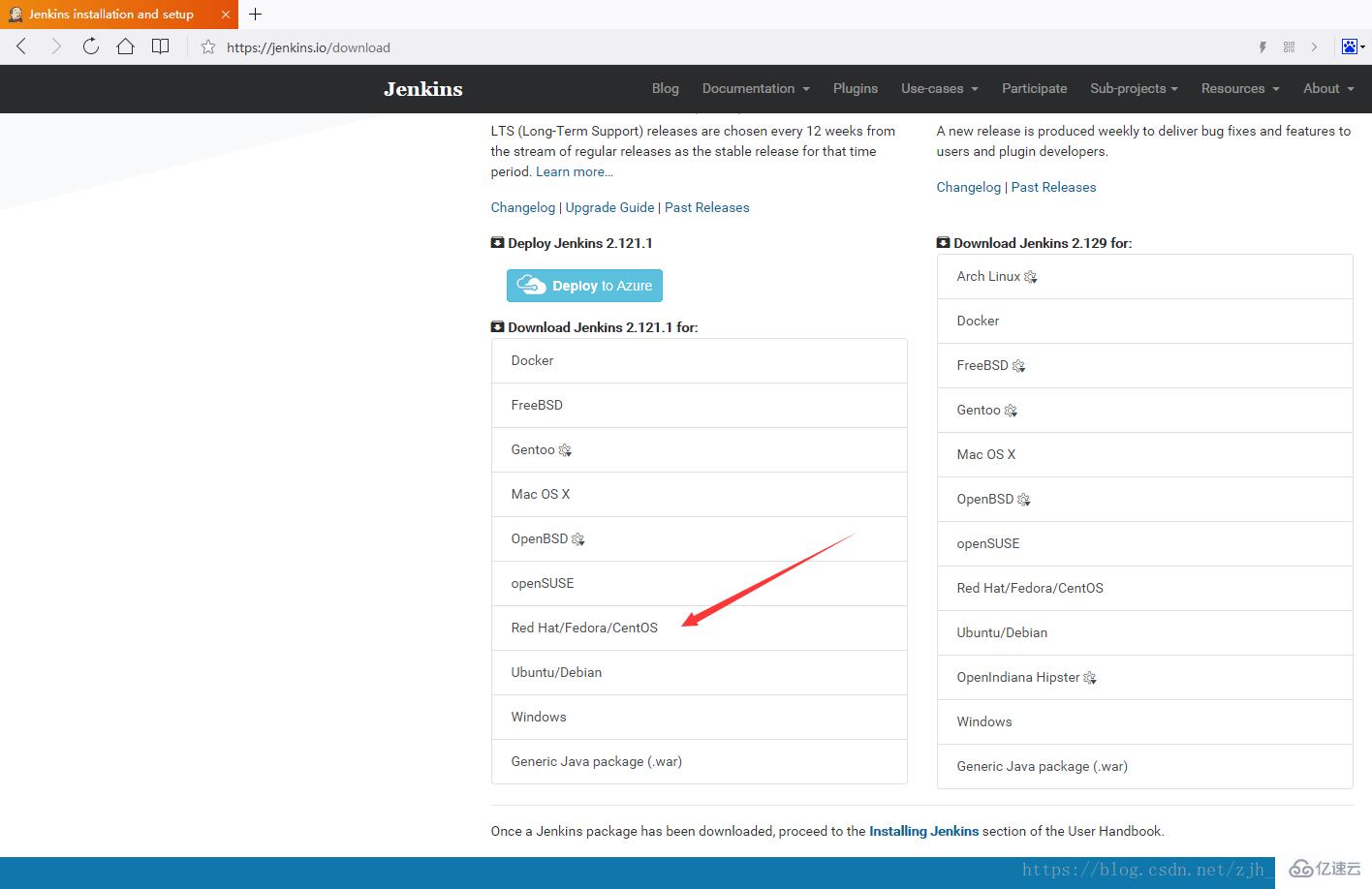Open the reading view book icon

[x=161, y=46]
